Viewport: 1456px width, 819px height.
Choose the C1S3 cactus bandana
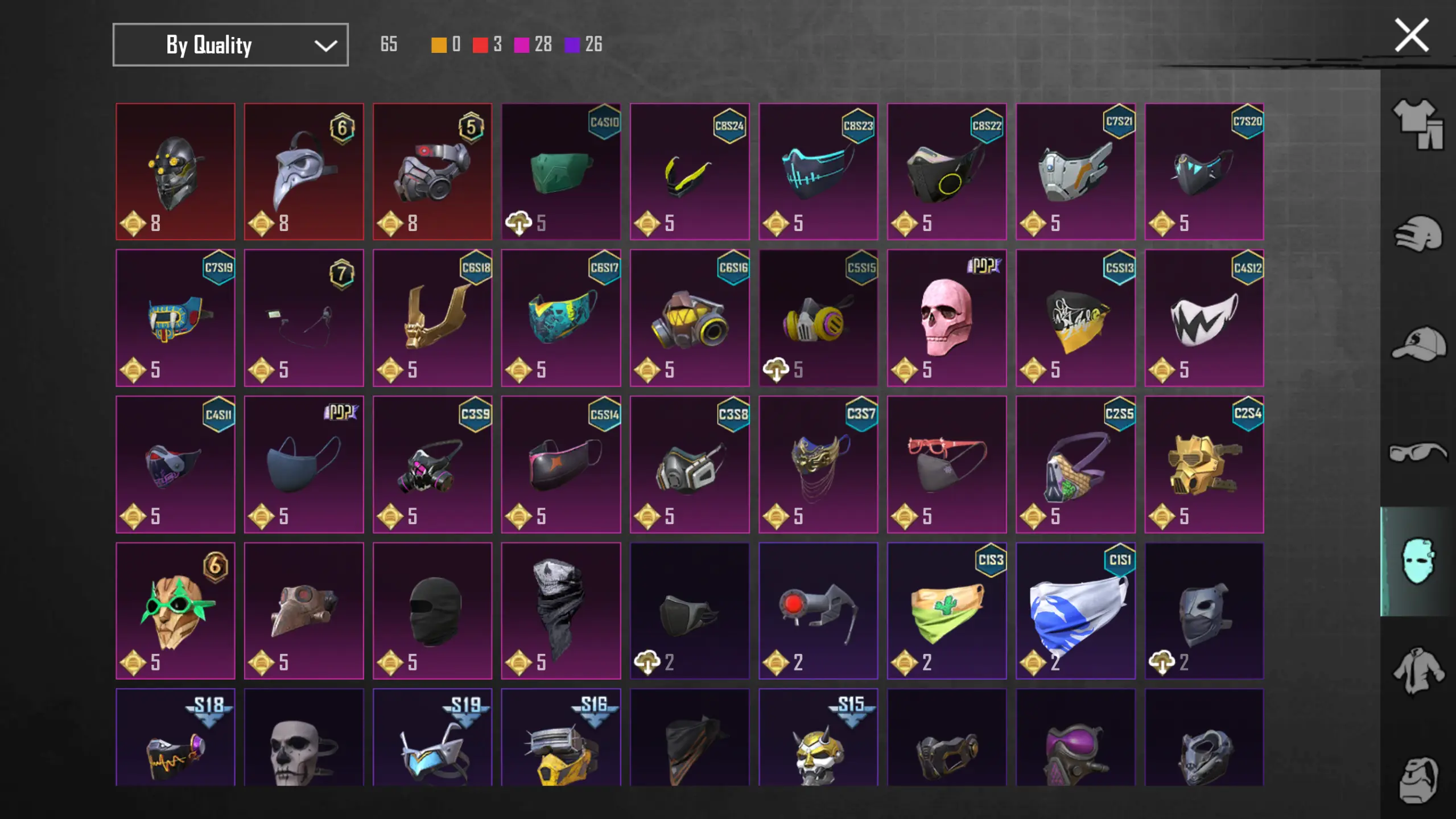pyautogui.click(x=946, y=611)
